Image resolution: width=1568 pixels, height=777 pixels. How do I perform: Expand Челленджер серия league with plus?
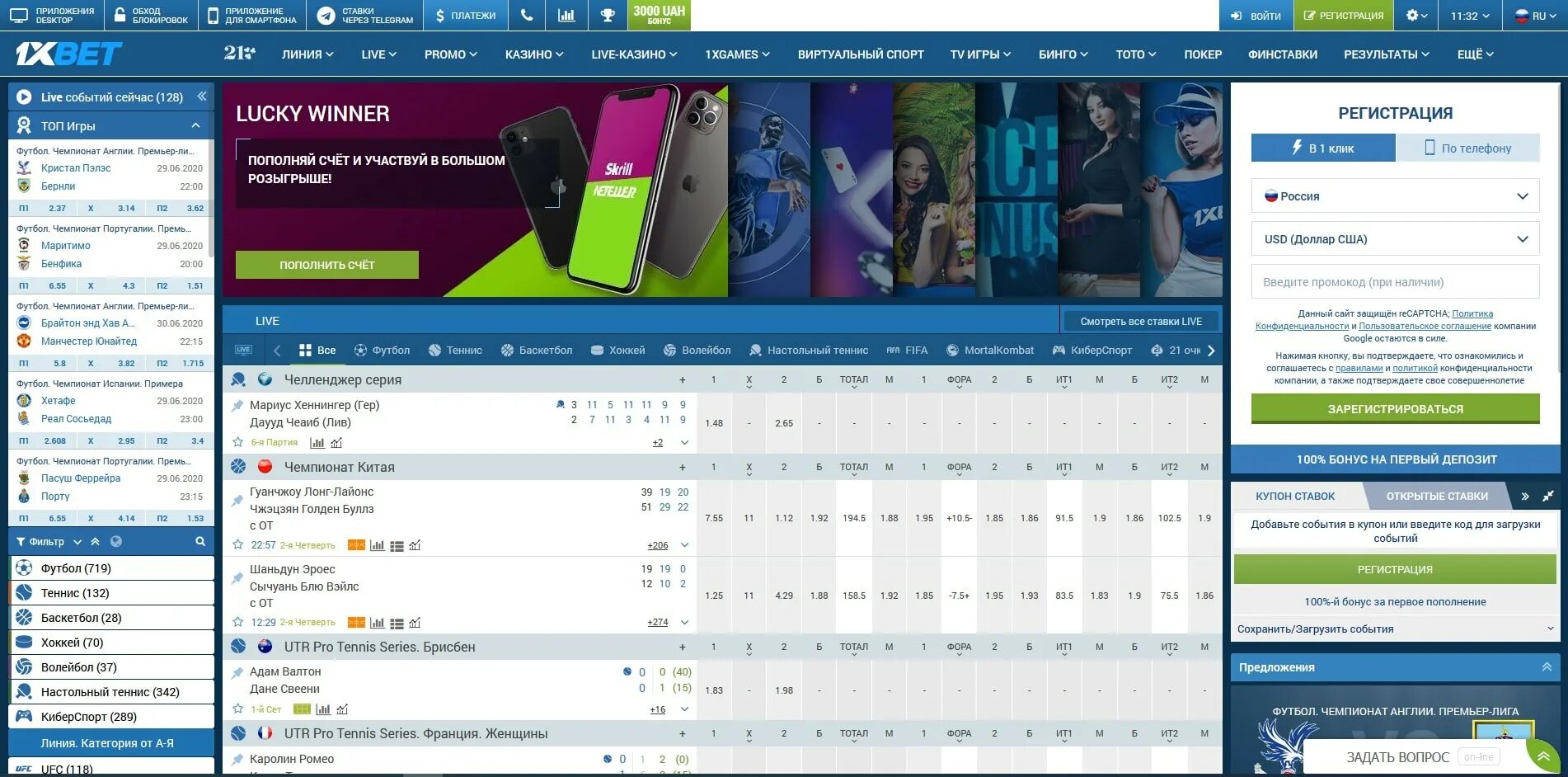[683, 380]
